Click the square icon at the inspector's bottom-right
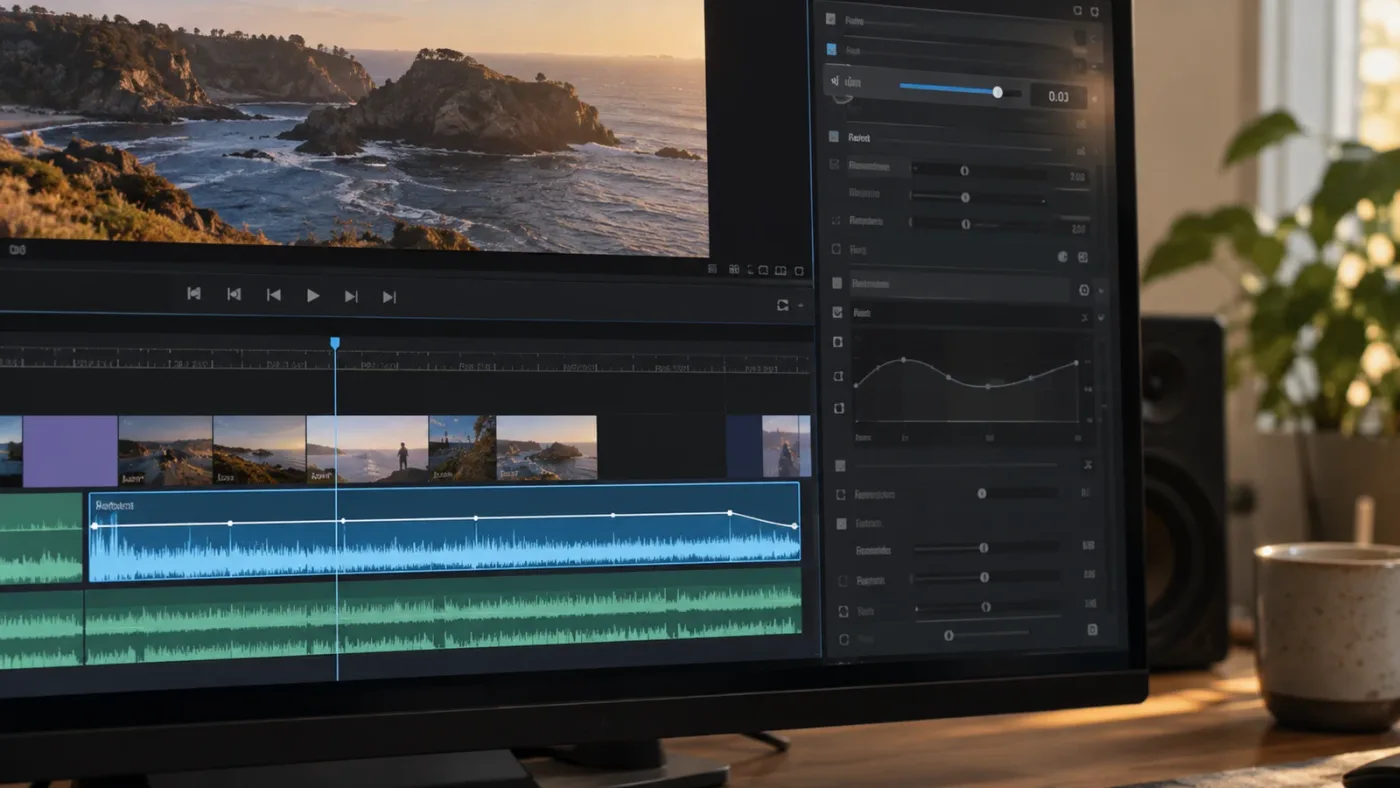Screen dimensions: 1400x788 (x=1092, y=630)
